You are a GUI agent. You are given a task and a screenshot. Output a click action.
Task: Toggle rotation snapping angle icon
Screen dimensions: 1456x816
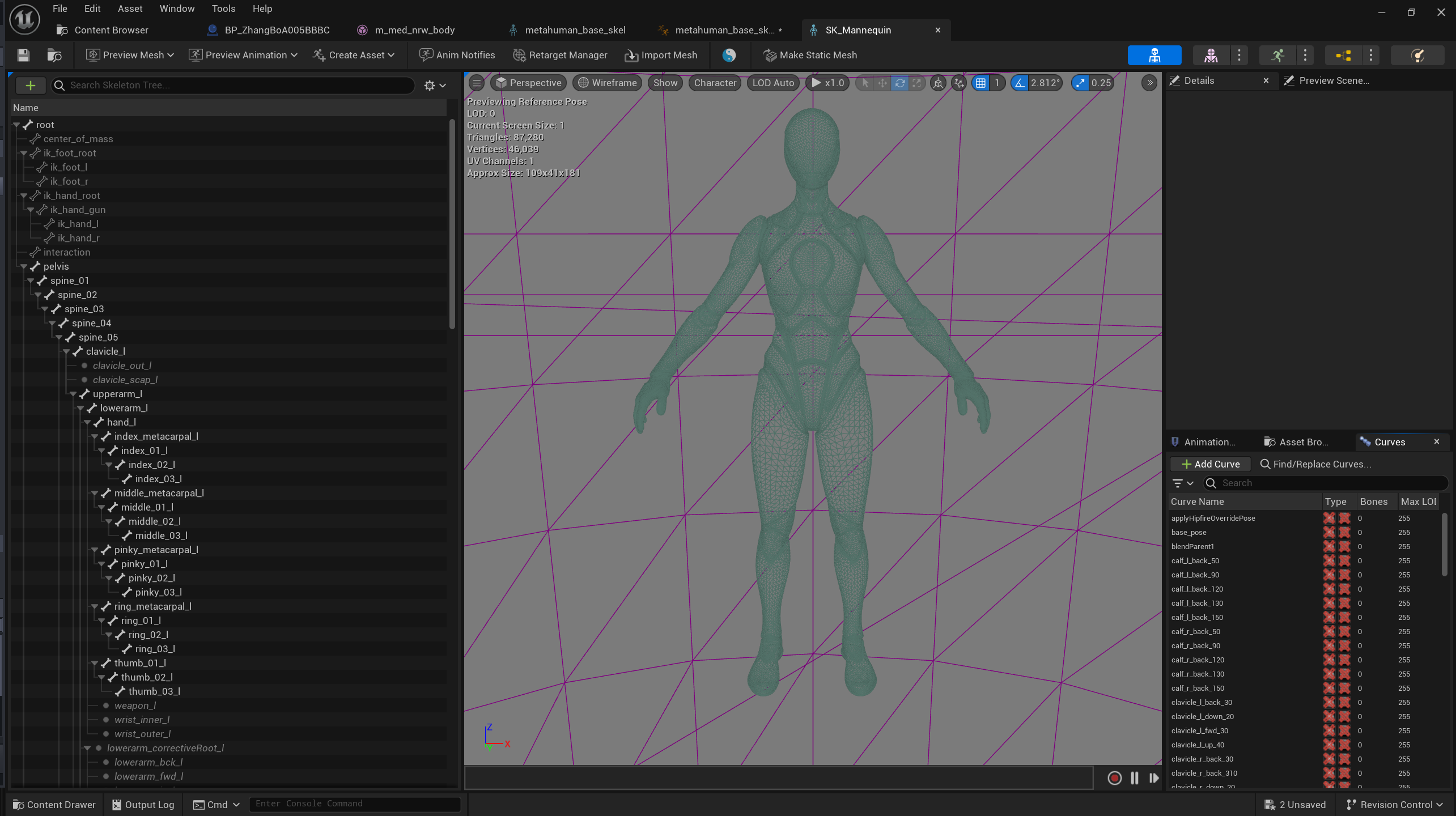1020,83
